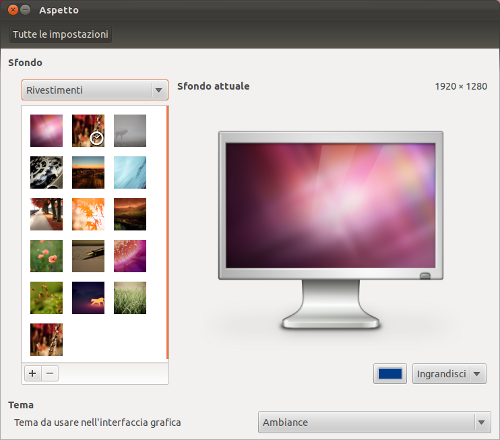The width and height of the screenshot is (500, 440).
Task: Pick the glowing horse night wallpaper
Action: pos(88,298)
